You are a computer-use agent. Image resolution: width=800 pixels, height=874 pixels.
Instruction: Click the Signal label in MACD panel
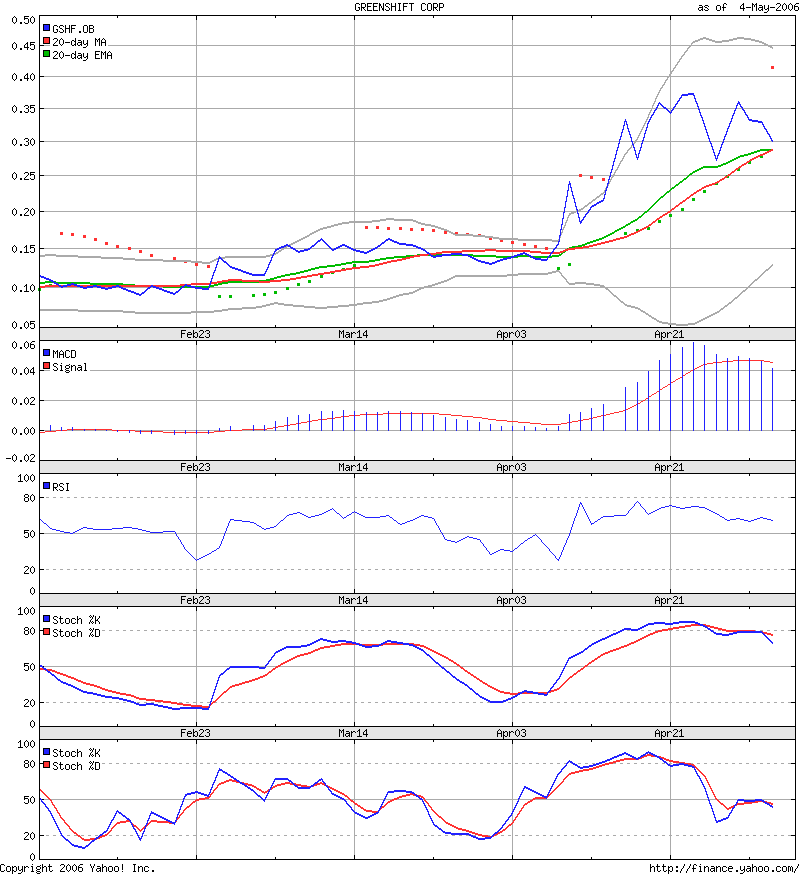point(70,366)
